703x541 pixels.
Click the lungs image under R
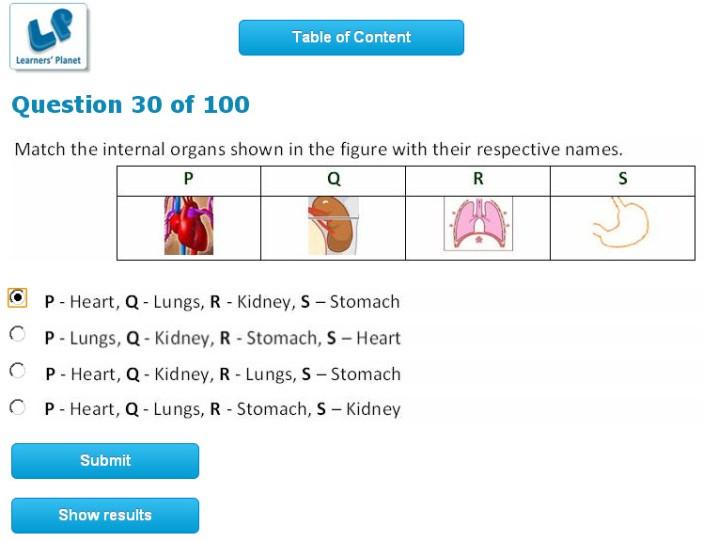coord(476,224)
